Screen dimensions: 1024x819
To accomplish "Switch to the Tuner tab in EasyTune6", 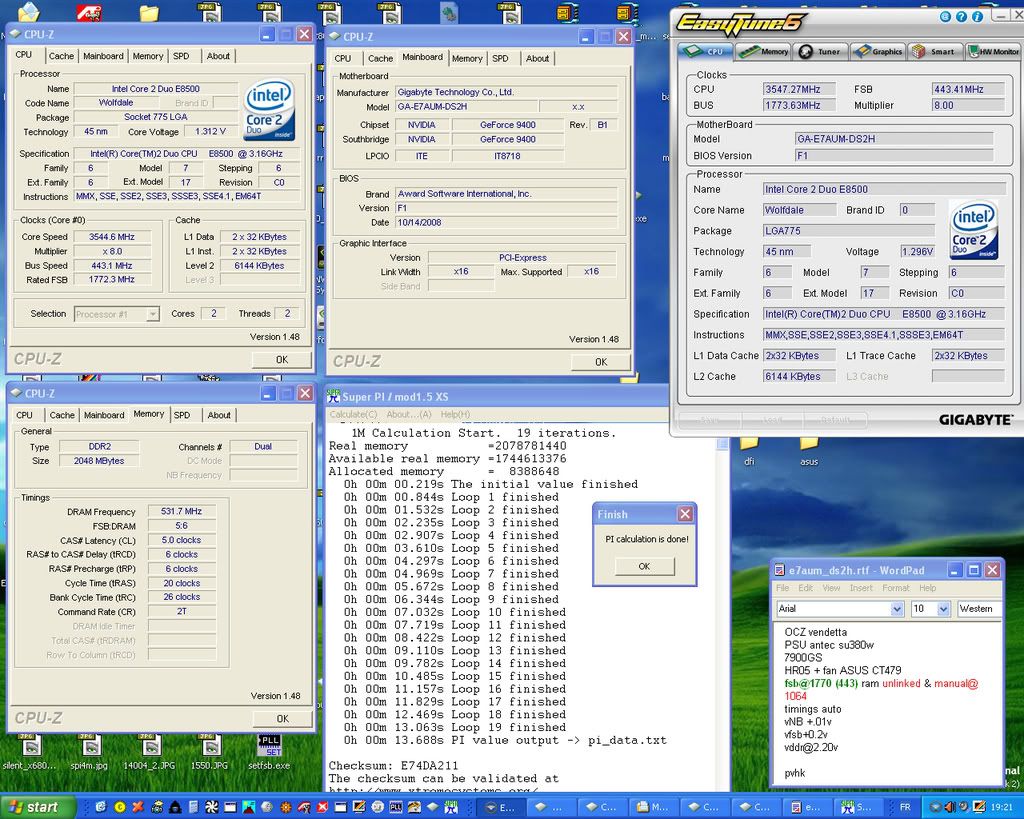I will point(820,51).
